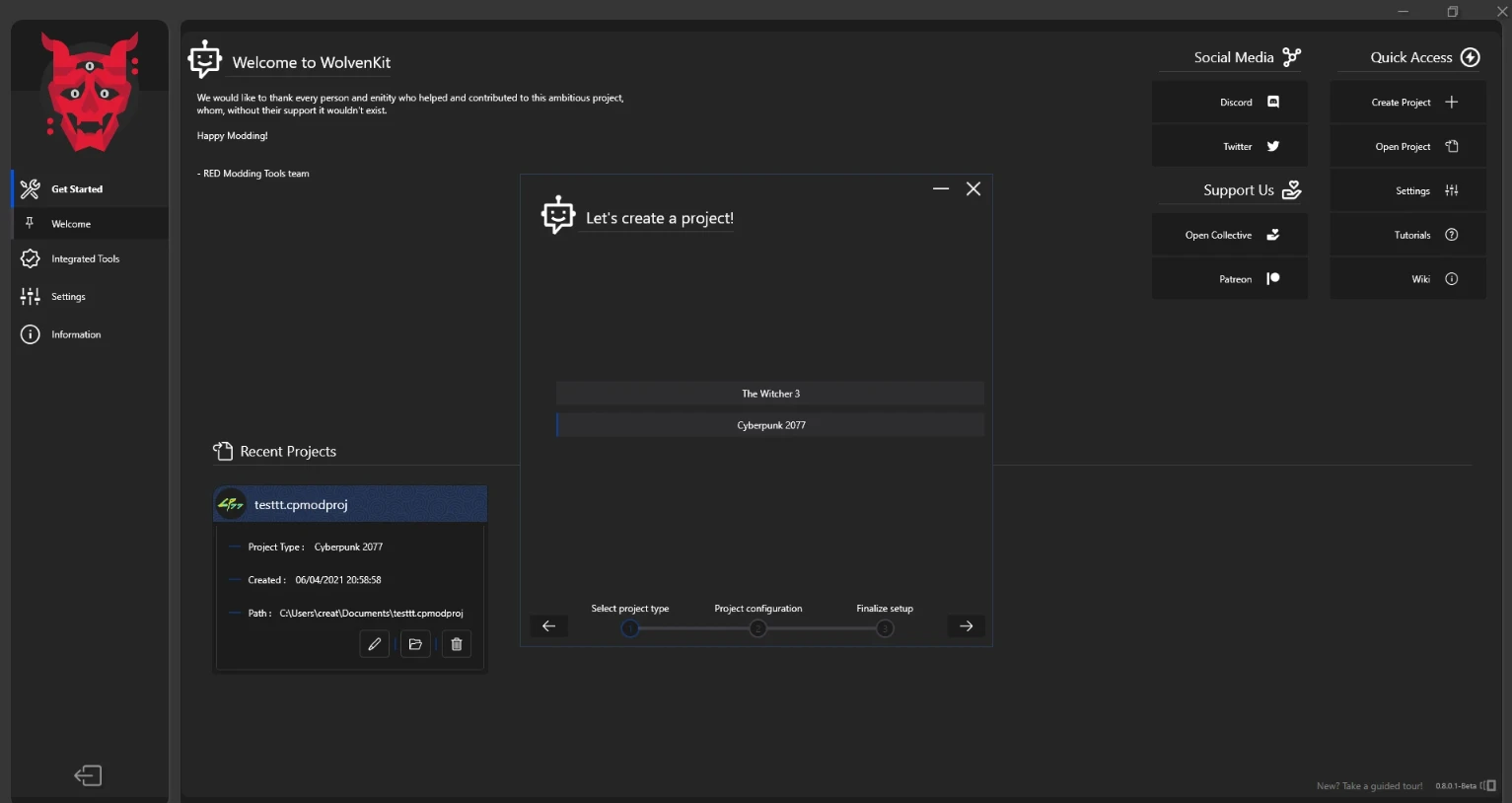Open Settings in the left sidebar
Screen dimensions: 1512x803
[90, 296]
